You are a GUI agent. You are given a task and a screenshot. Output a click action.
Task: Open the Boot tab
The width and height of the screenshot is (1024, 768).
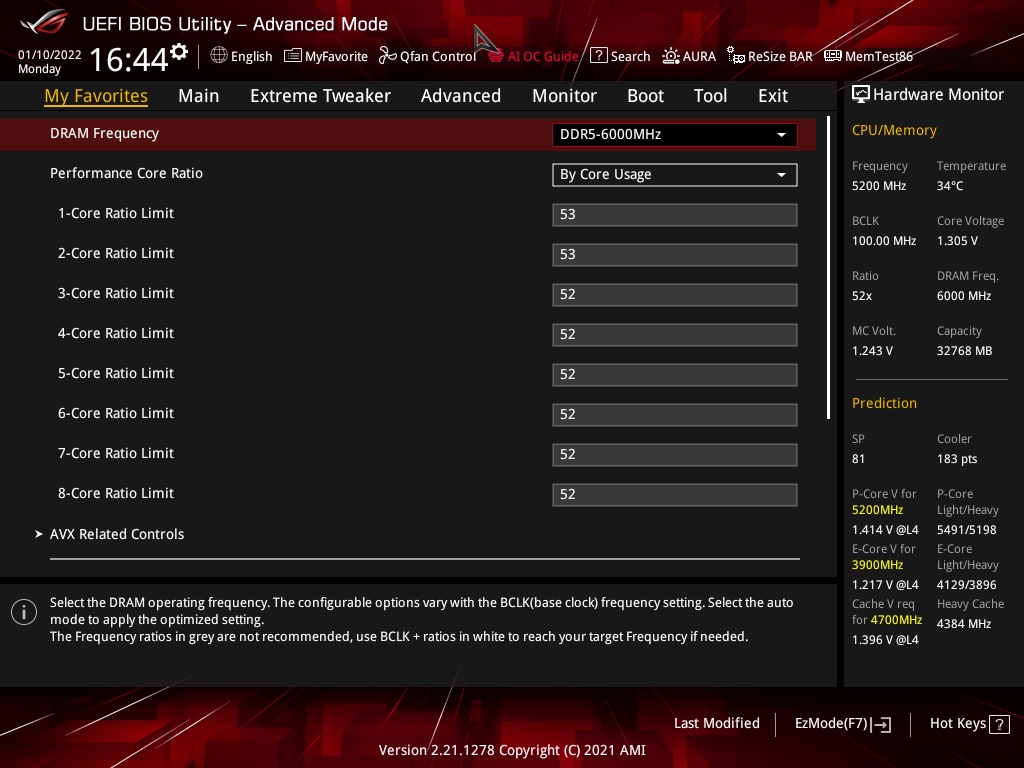645,96
